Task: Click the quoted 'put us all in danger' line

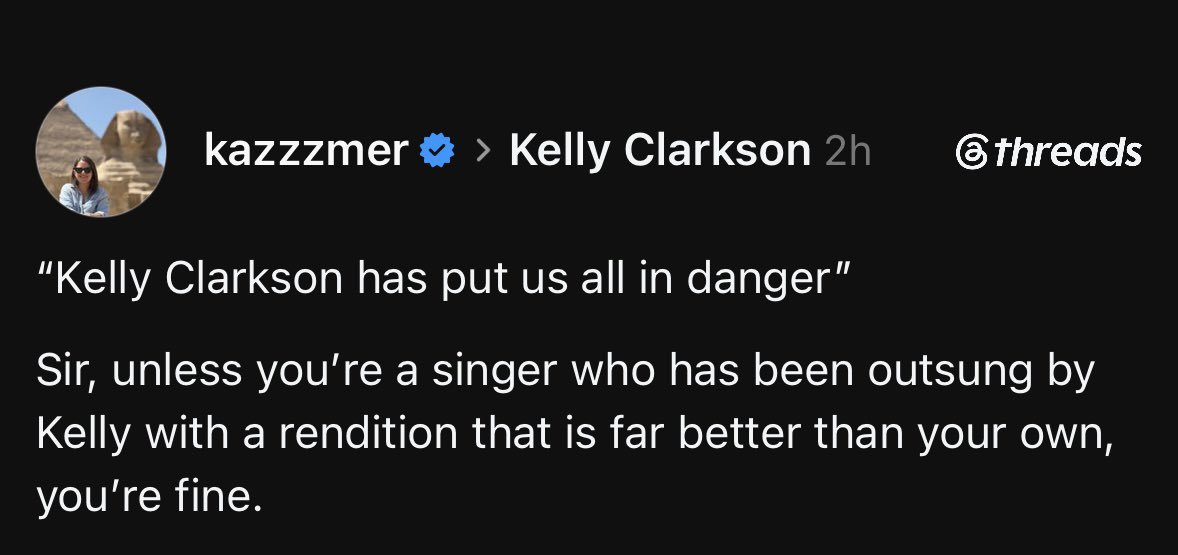Action: point(443,279)
